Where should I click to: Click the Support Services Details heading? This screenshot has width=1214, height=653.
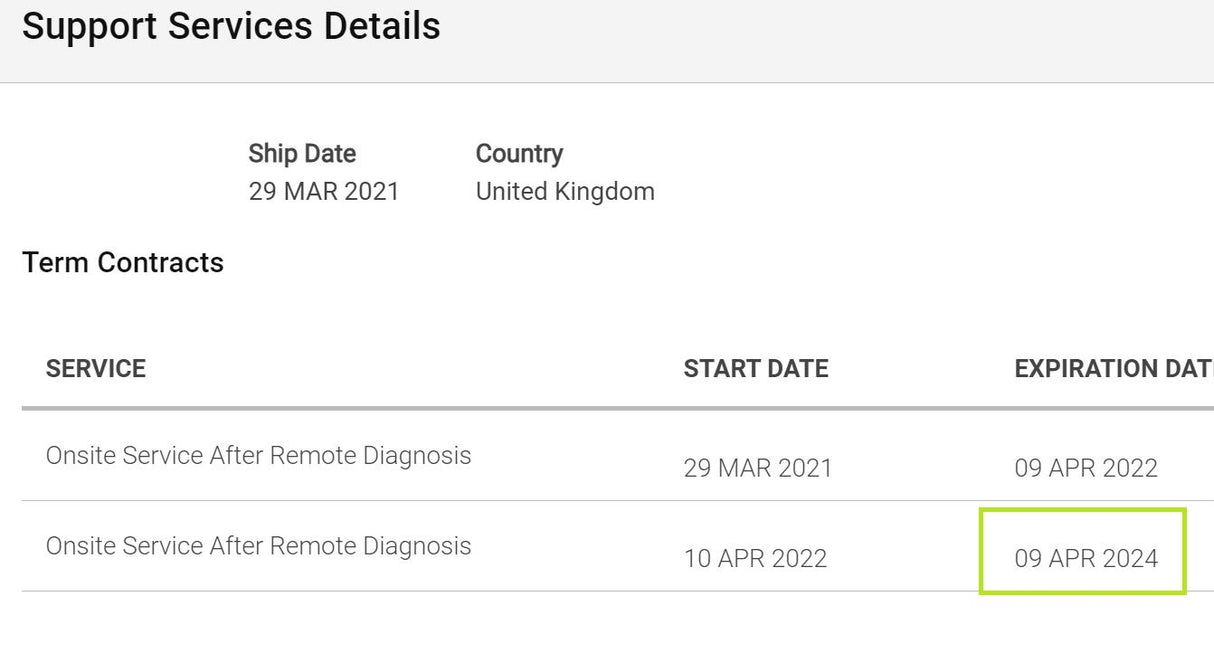(231, 26)
